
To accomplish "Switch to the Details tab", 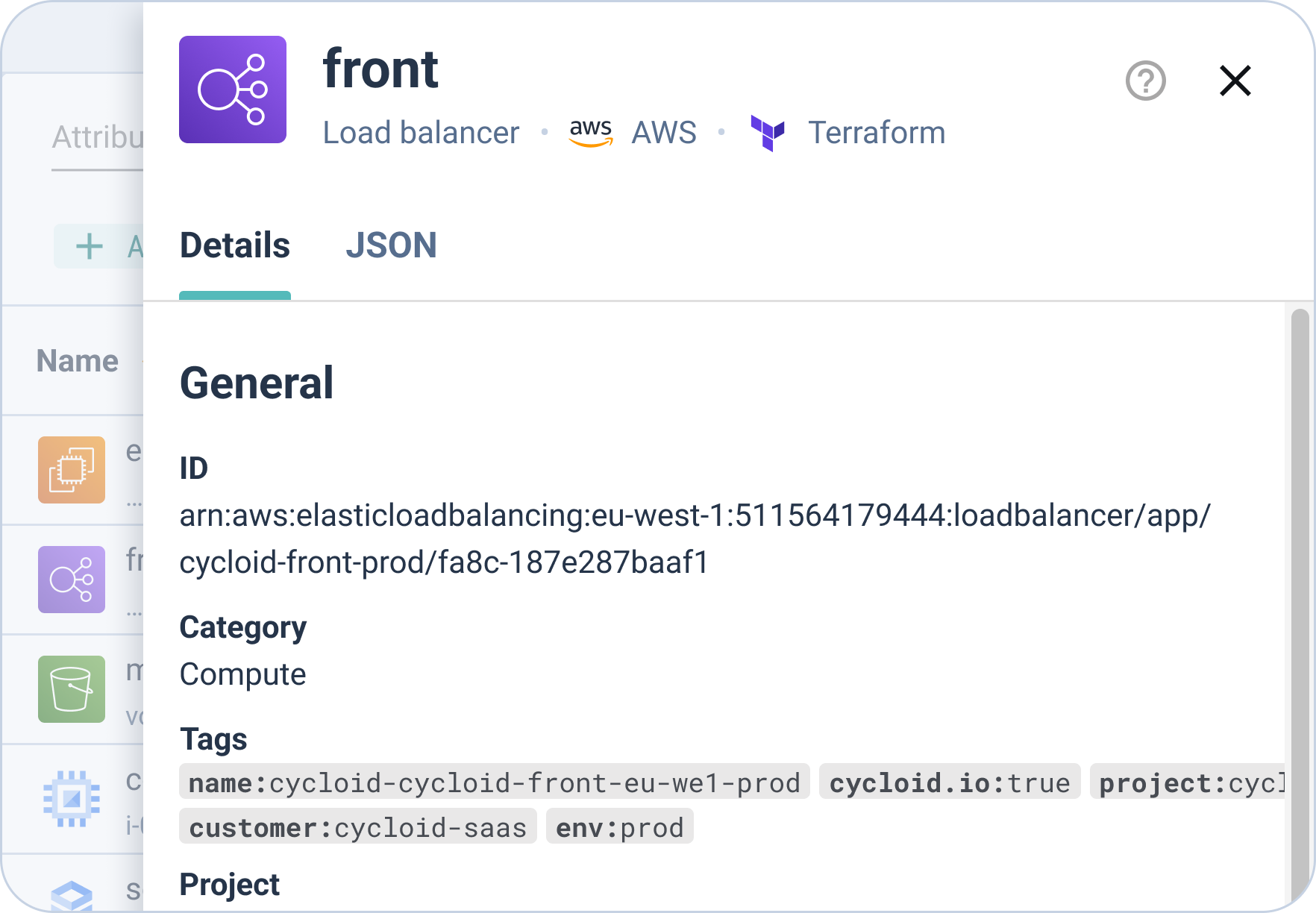I will coord(235,246).
